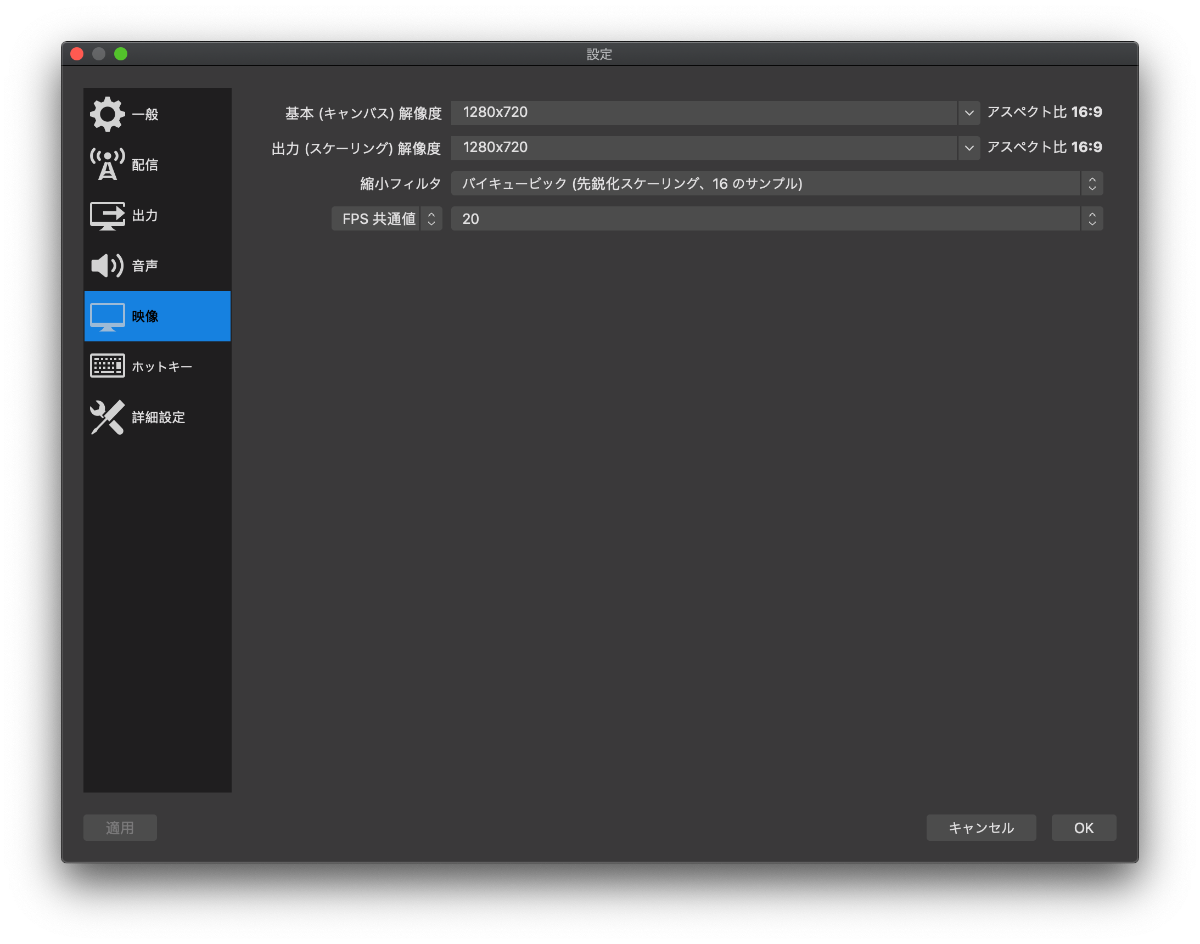Click the blue monitor icon for 映像
The image size is (1200, 944).
pyautogui.click(x=107, y=317)
